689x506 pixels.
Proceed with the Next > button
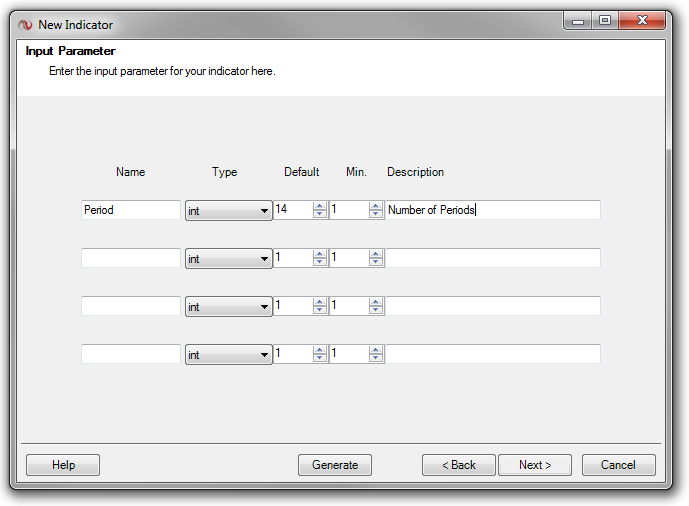(x=535, y=465)
